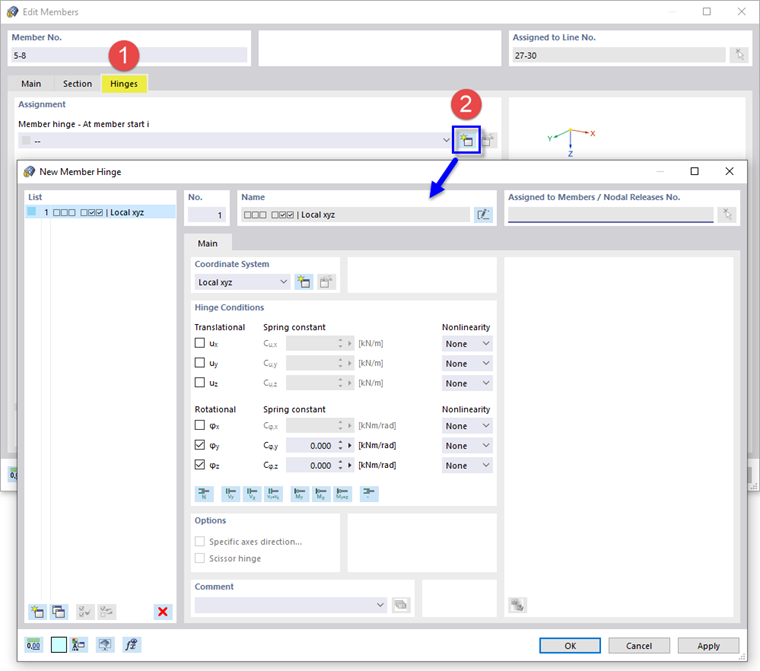This screenshot has width=760, height=671.
Task: Open the formula fx icon
Action: (132, 645)
